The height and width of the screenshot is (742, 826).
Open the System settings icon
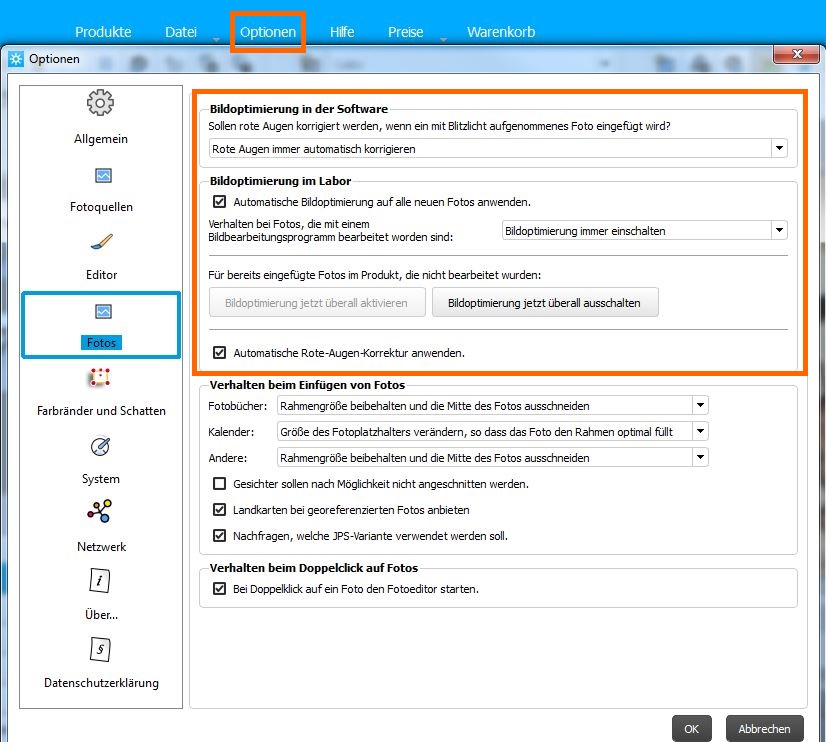(x=100, y=446)
